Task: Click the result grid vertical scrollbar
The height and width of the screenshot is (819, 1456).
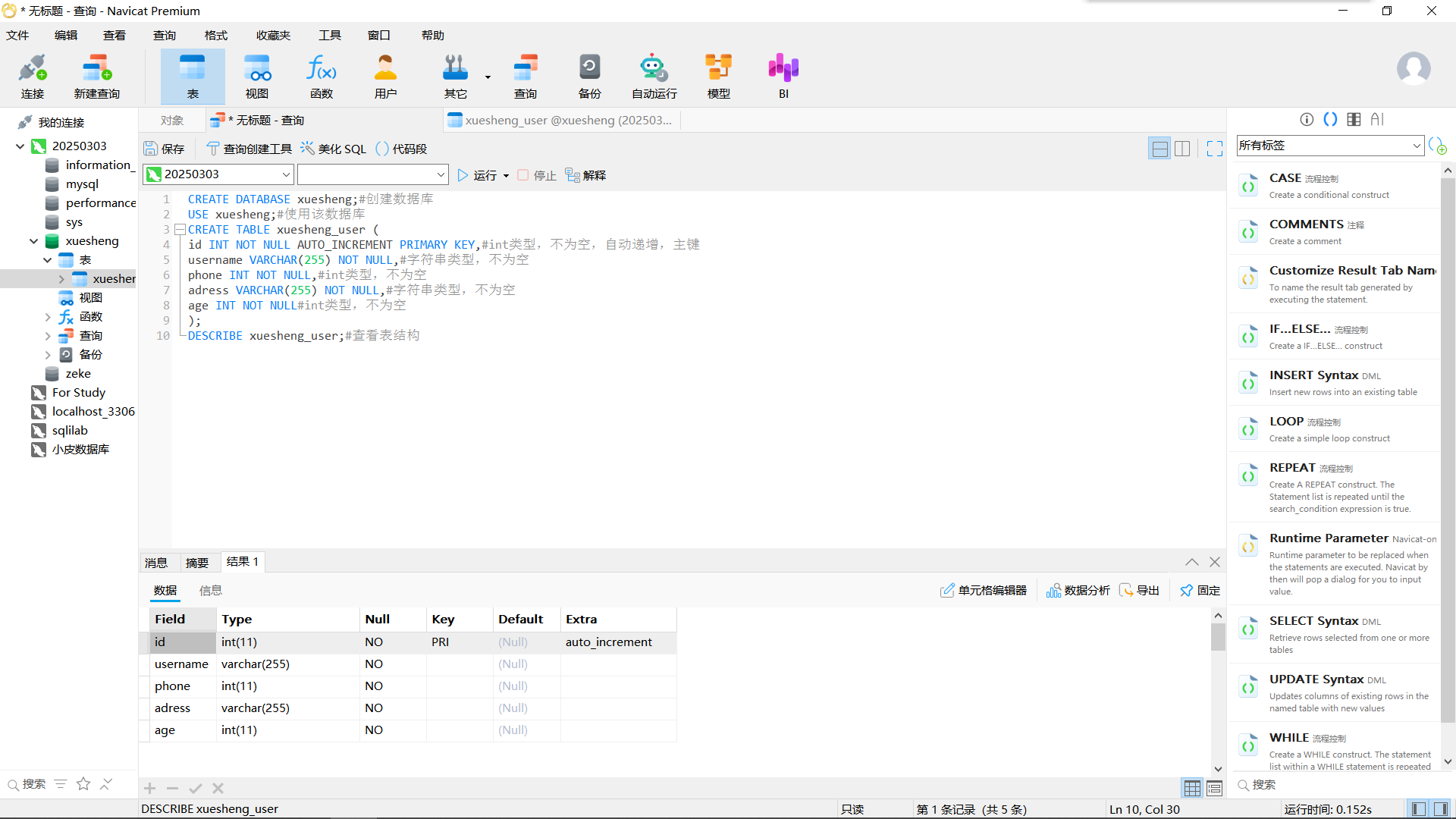Action: pos(1218,637)
